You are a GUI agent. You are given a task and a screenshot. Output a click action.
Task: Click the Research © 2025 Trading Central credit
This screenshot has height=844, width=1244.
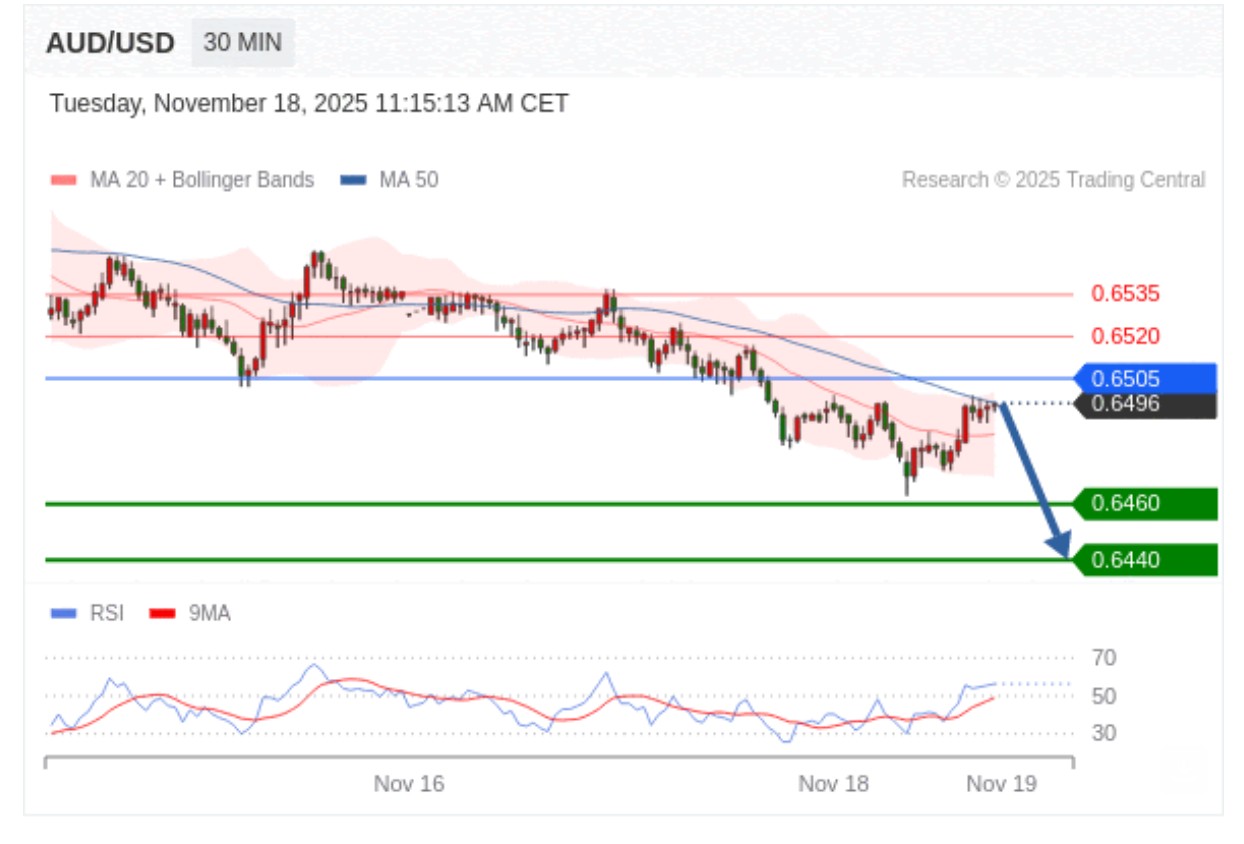pos(1053,180)
